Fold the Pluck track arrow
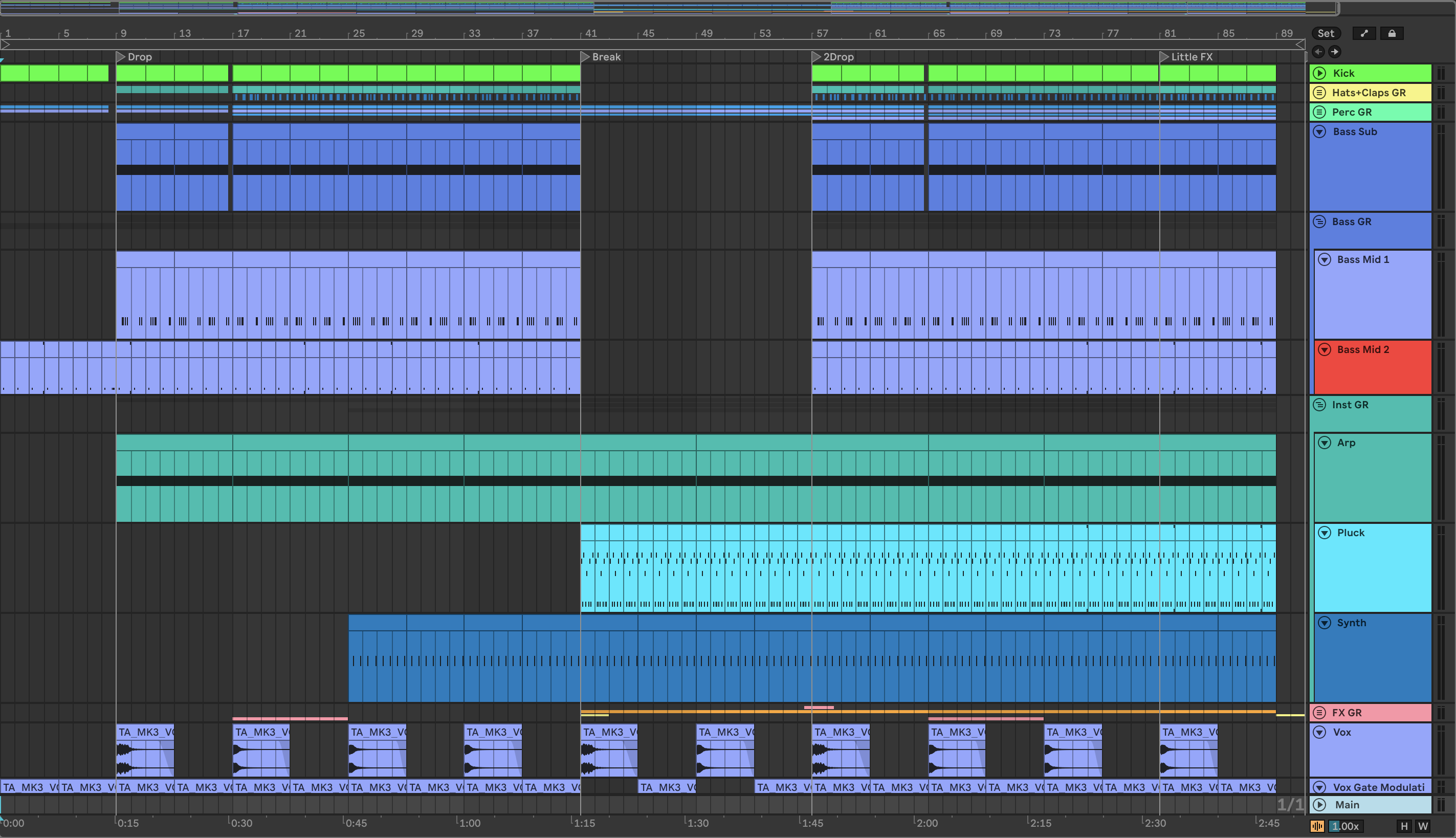Image resolution: width=1456 pixels, height=838 pixels. (1324, 533)
